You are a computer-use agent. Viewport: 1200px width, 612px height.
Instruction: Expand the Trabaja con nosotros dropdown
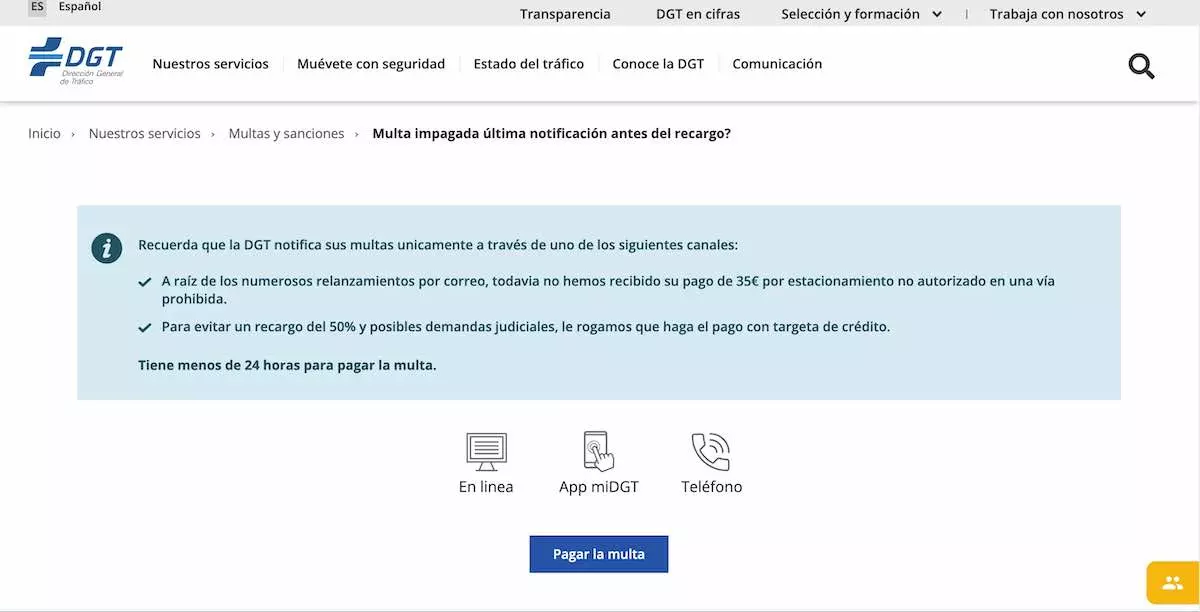(1056, 14)
